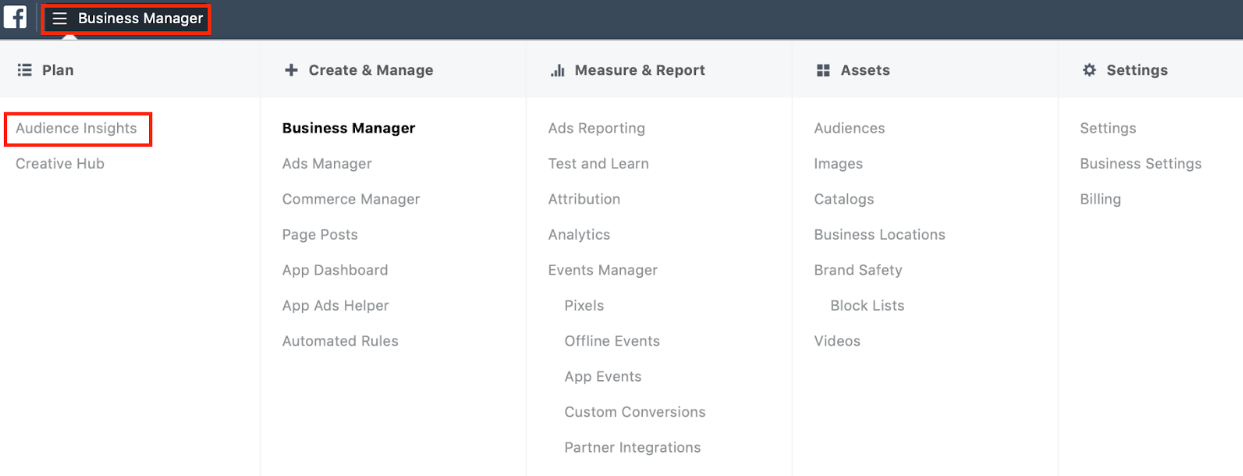This screenshot has width=1243, height=476.
Task: Go to Business Settings
Action: [1141, 164]
